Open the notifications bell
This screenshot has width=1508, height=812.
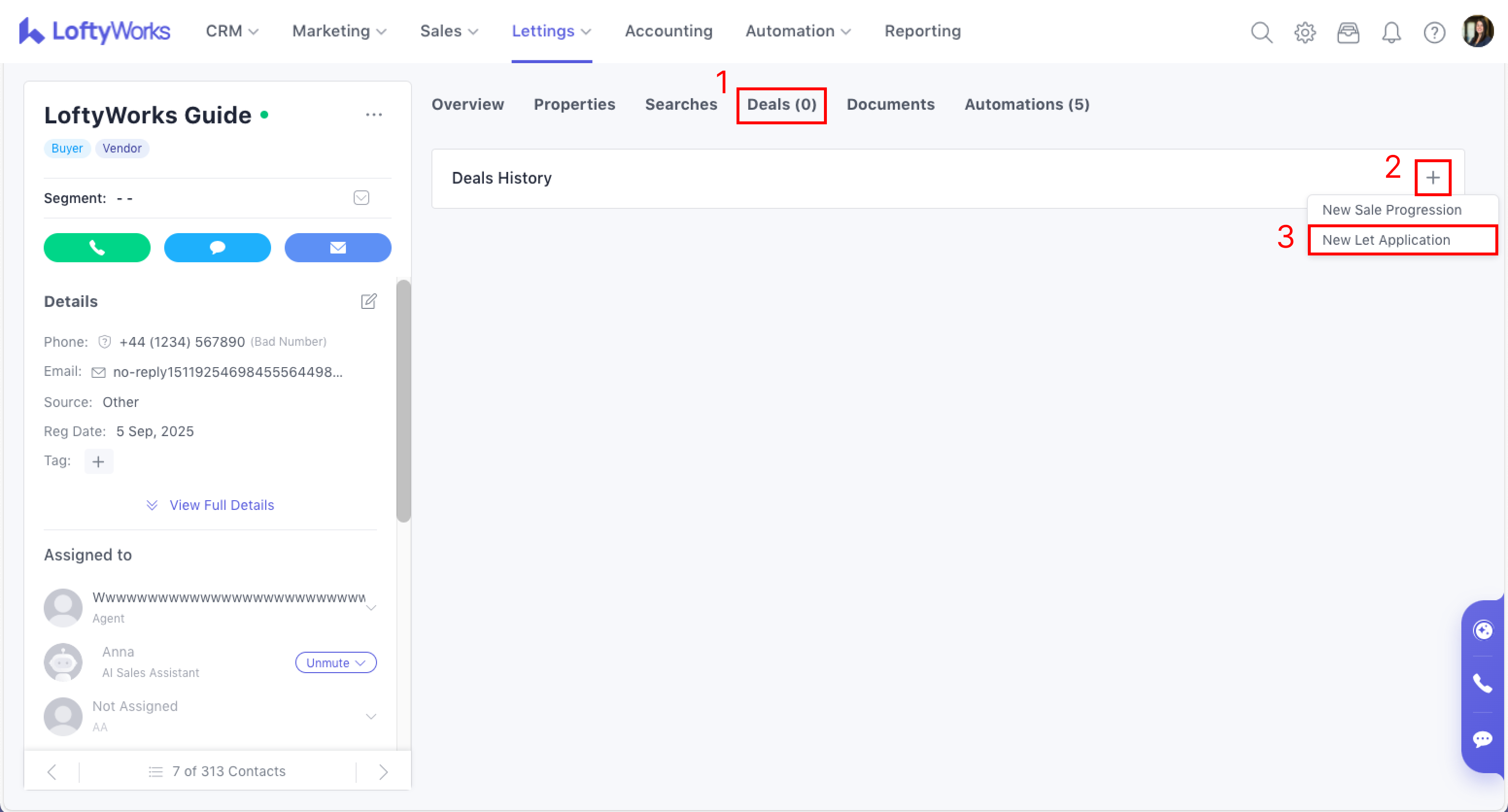pyautogui.click(x=1391, y=32)
